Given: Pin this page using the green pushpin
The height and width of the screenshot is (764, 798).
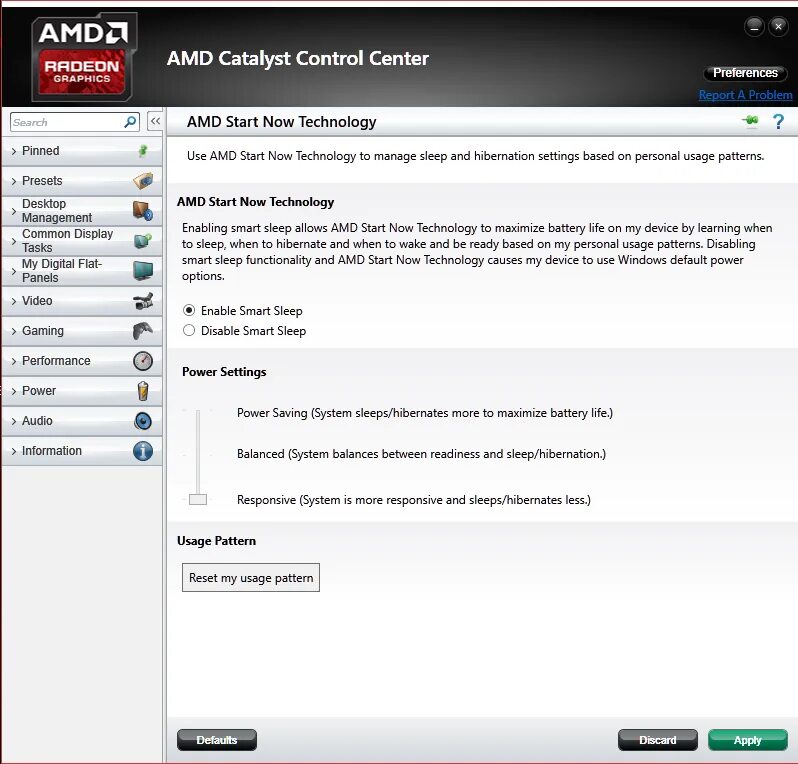Looking at the screenshot, I should [x=750, y=121].
